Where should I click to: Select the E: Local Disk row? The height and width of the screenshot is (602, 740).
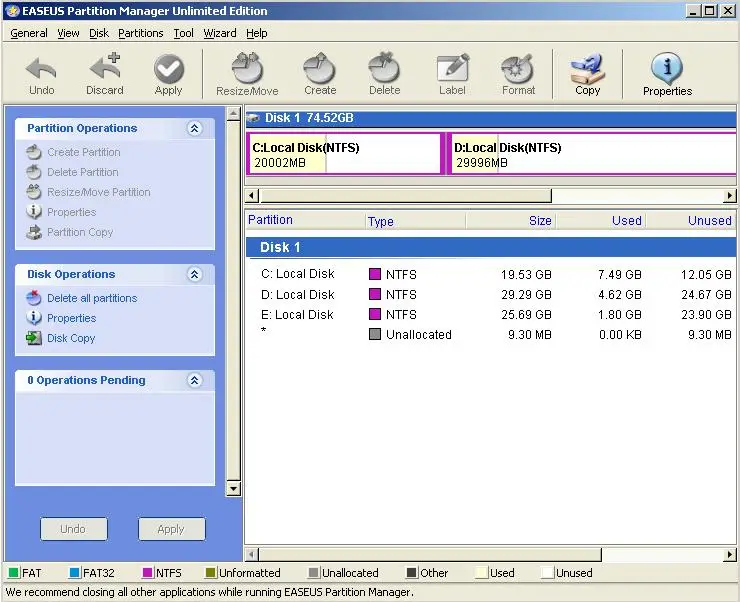297,315
